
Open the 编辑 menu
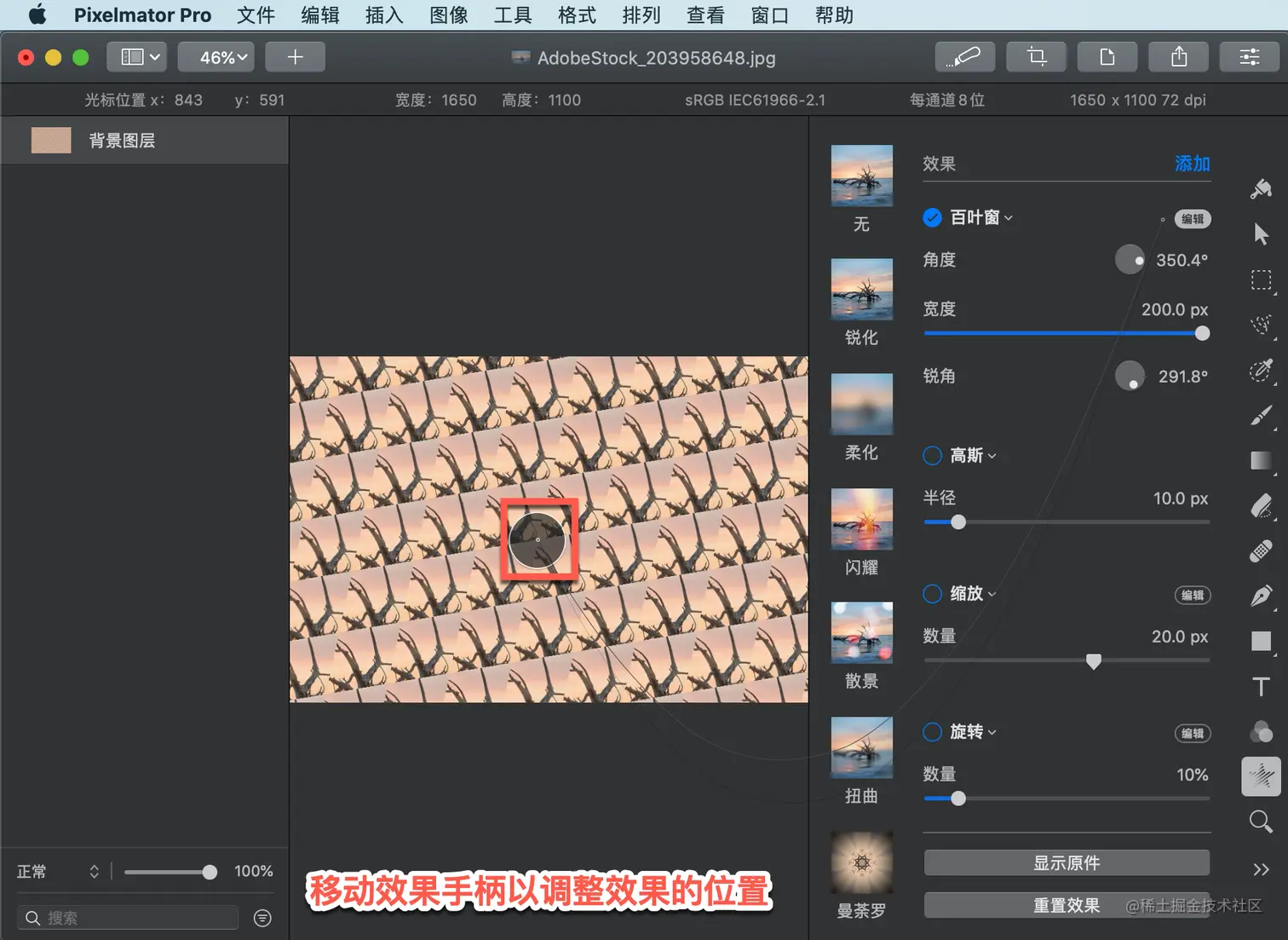point(320,14)
